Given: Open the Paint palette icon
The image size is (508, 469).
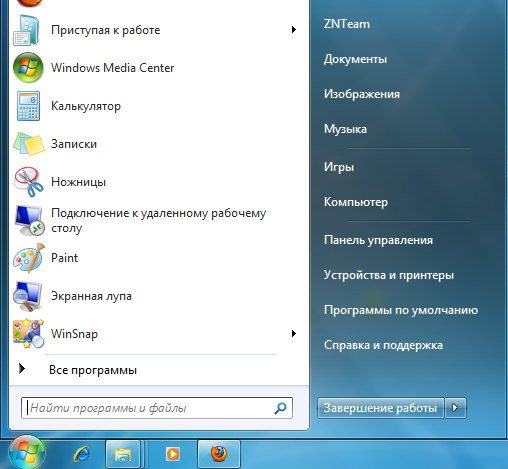Looking at the screenshot, I should click(x=29, y=258).
